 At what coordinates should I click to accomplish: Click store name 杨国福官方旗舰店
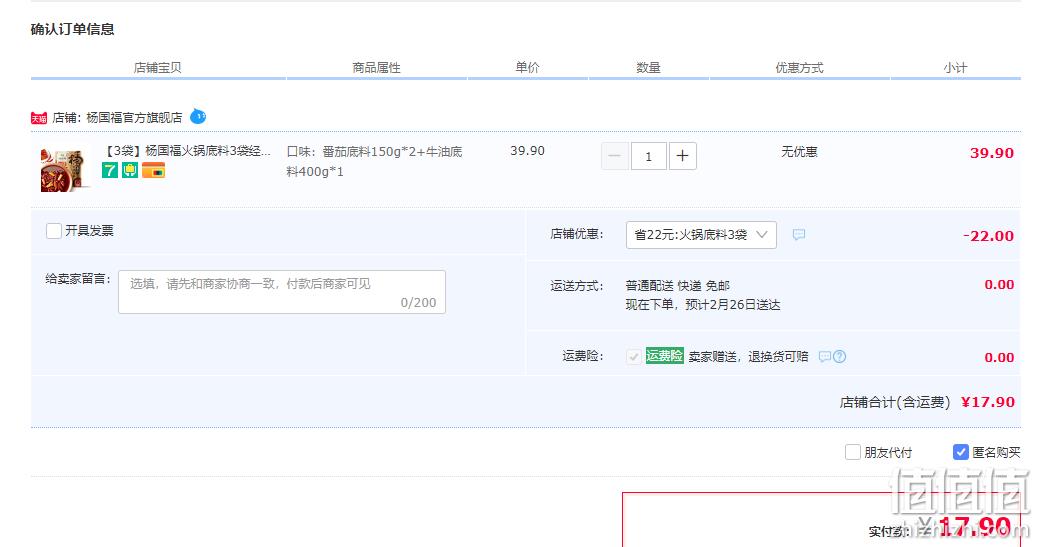[134, 118]
